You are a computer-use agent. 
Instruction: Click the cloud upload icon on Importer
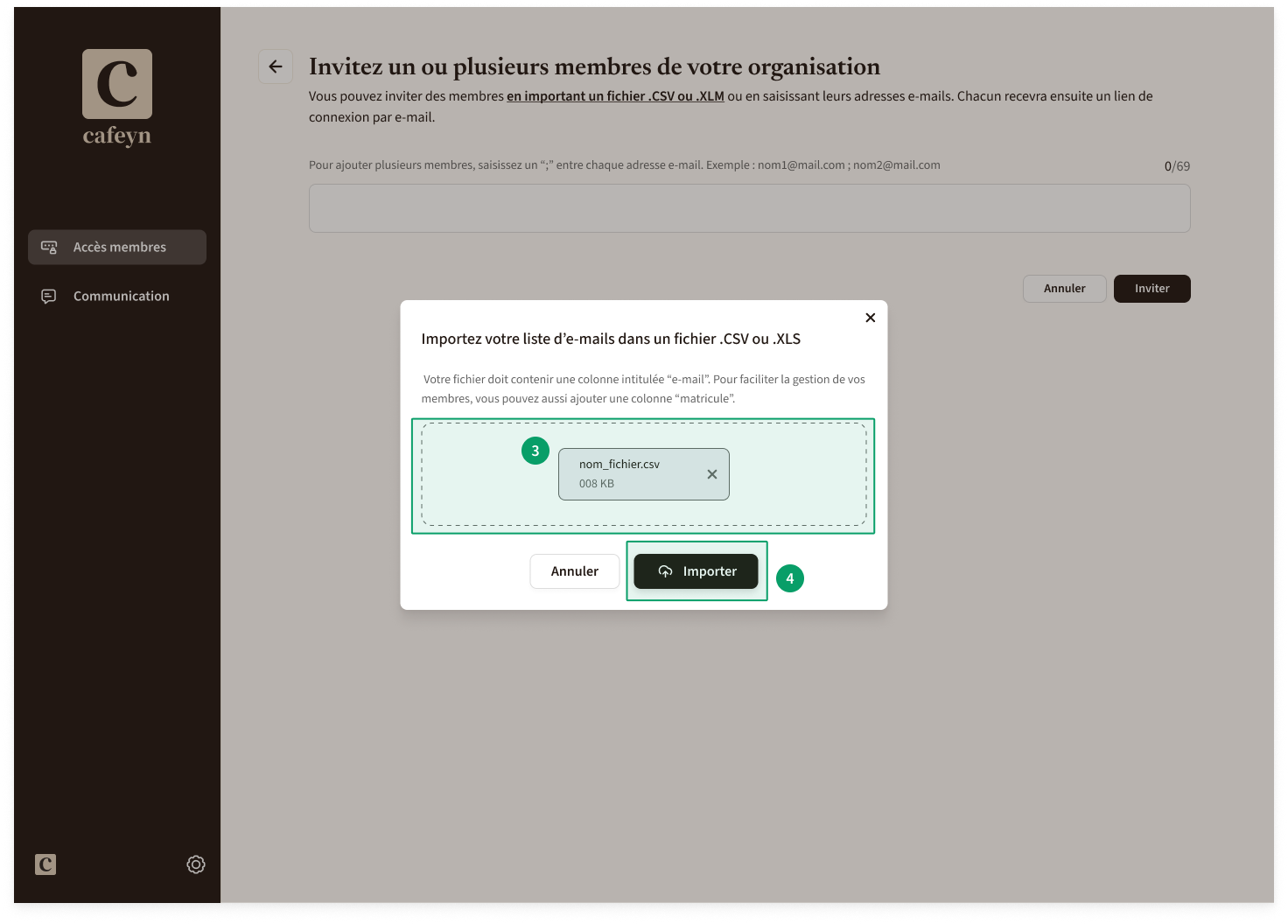pyautogui.click(x=666, y=571)
